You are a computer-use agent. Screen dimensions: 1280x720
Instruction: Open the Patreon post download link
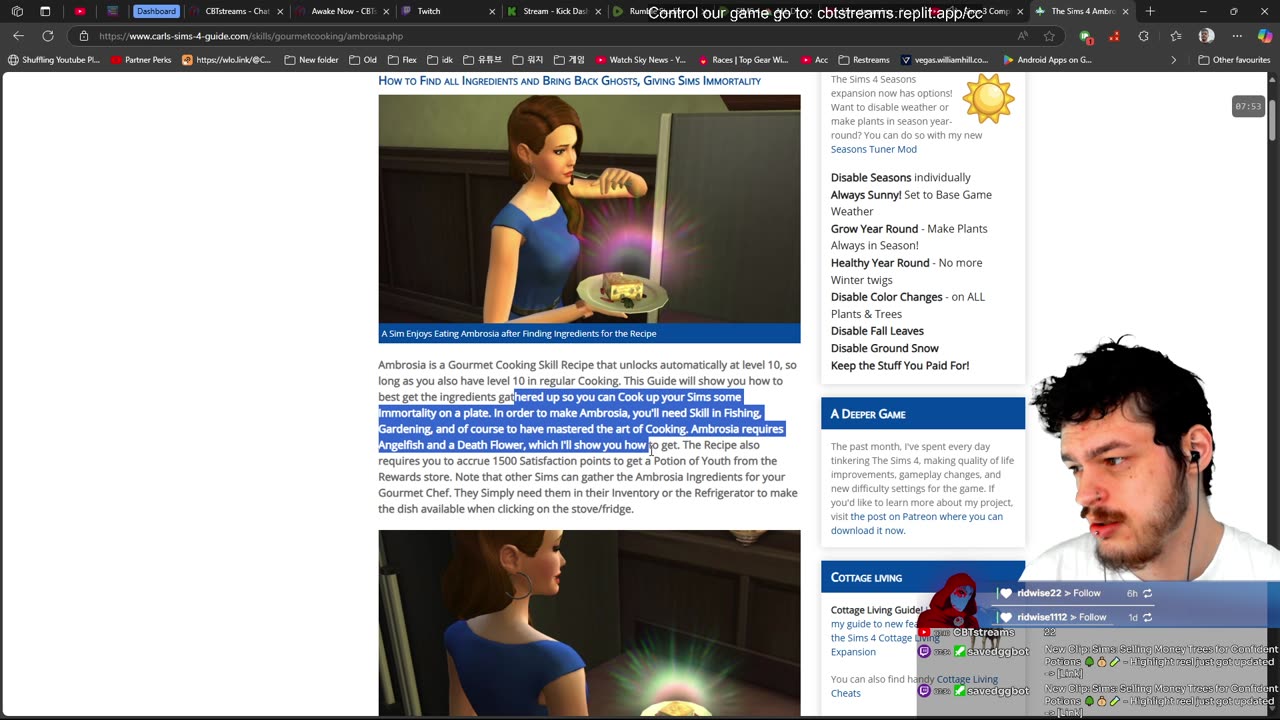(x=916, y=523)
